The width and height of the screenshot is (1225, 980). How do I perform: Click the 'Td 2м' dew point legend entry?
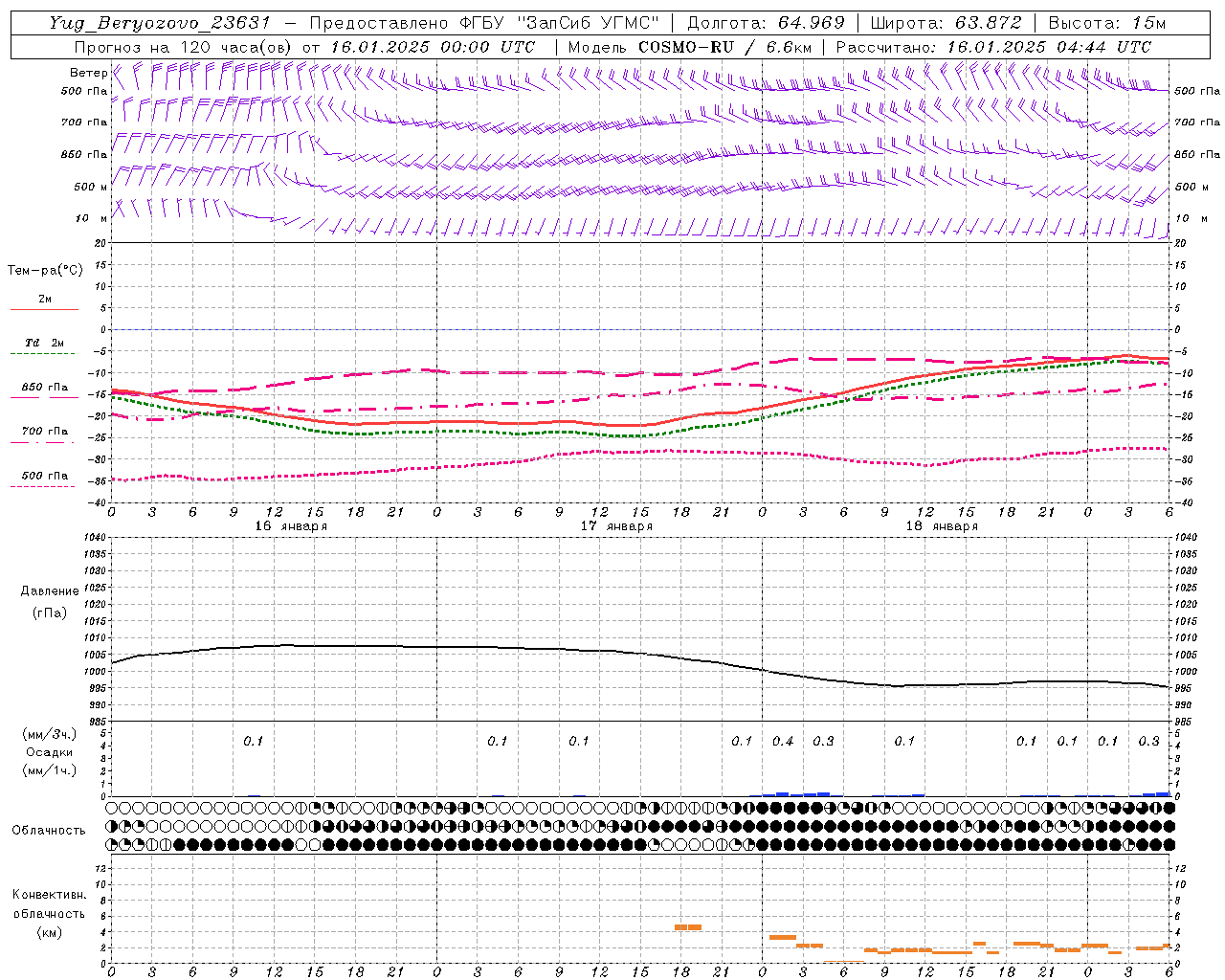45,343
